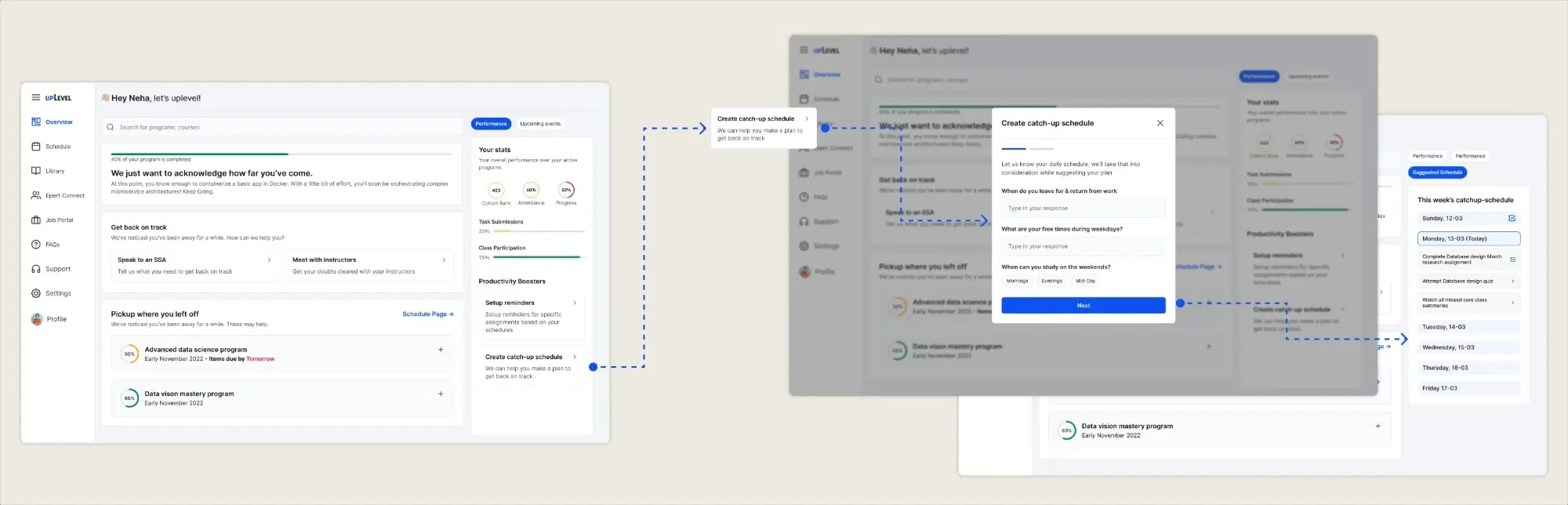Expand the Data vision mastery program plus on the schedule screen
The image size is (1568, 505).
[1377, 426]
